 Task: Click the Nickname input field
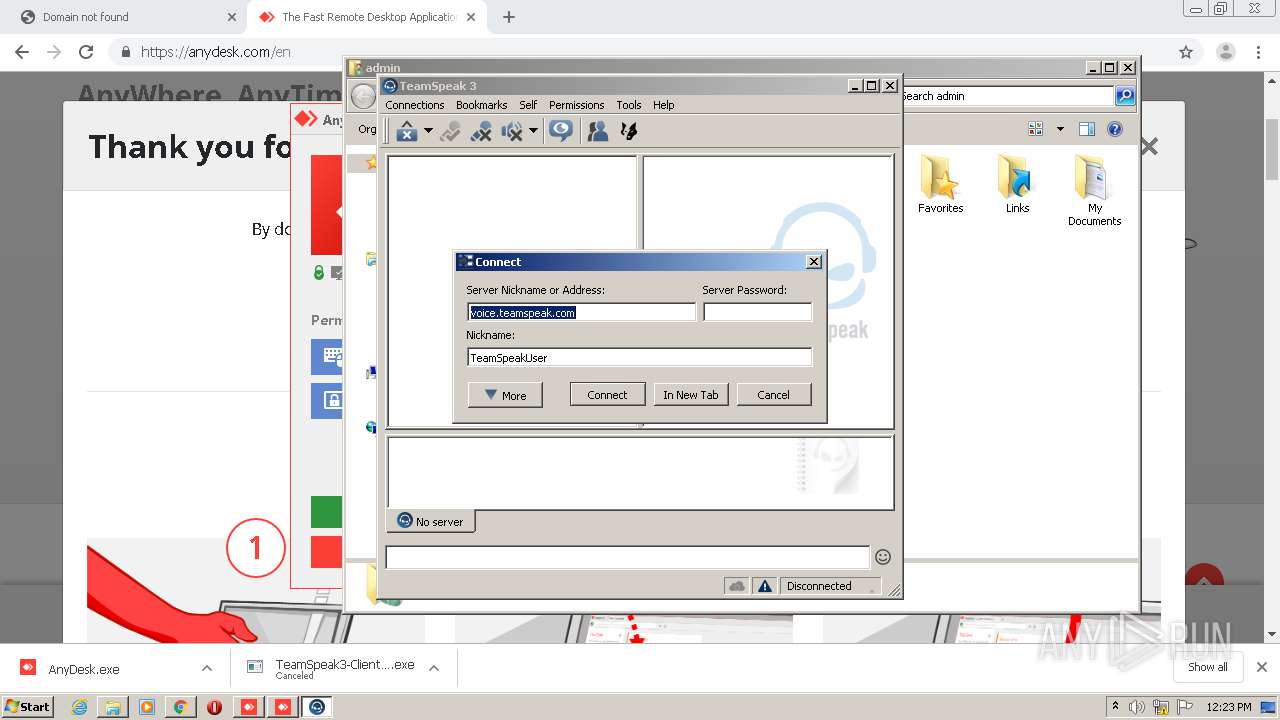coord(639,358)
